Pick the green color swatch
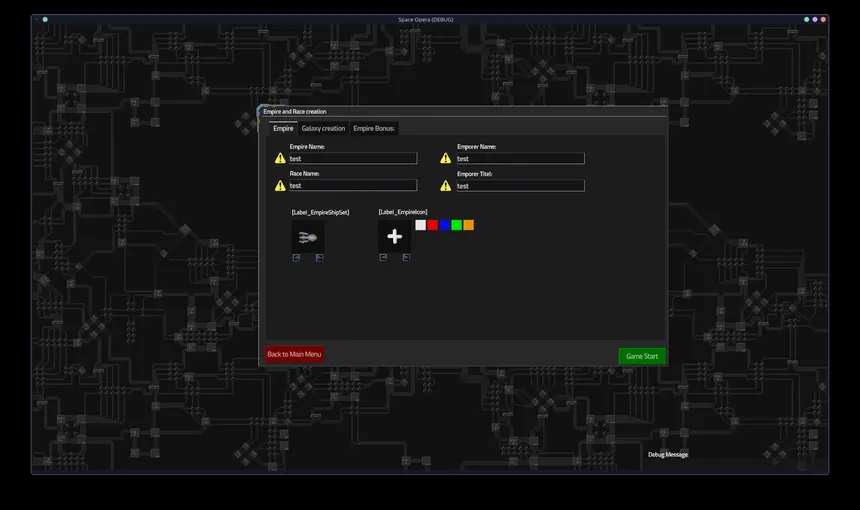The height and width of the screenshot is (510, 860). pos(456,225)
